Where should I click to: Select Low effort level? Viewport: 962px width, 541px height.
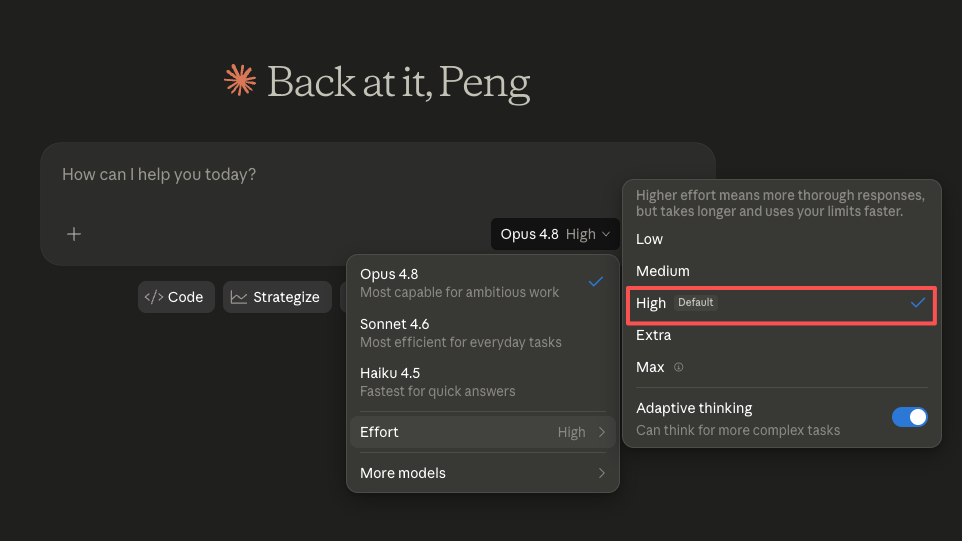click(781, 239)
